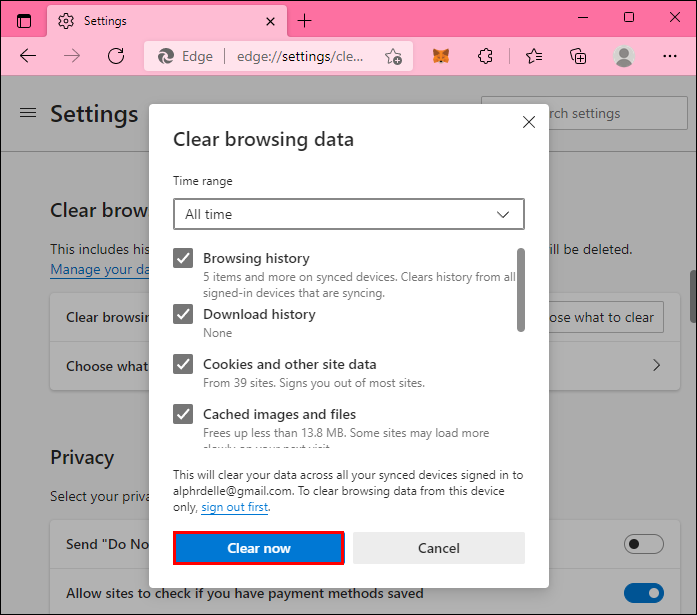The height and width of the screenshot is (615, 697).
Task: Click the dialog's vertical scrollbar
Action: point(520,290)
